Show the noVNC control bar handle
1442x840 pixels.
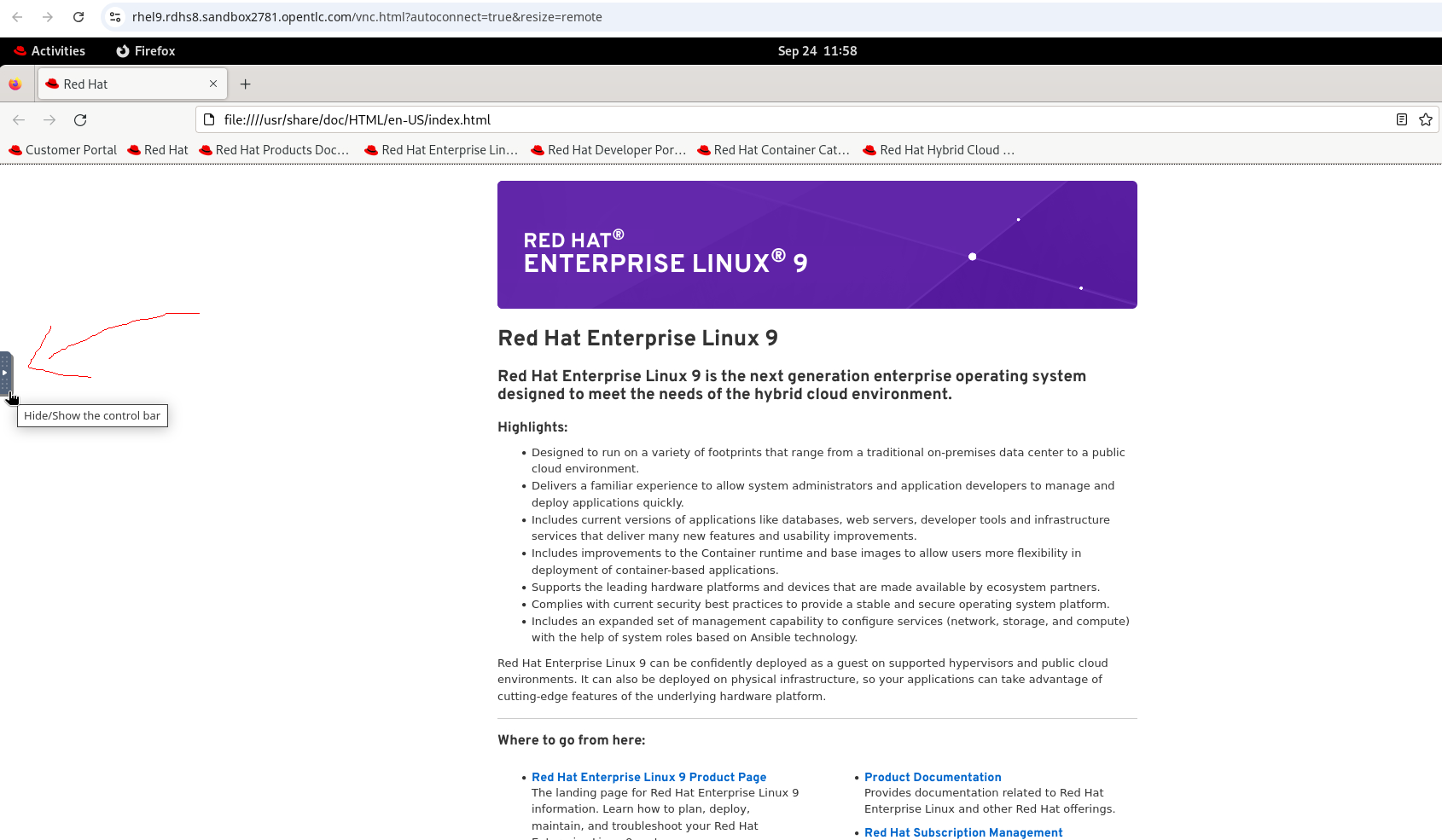point(6,373)
